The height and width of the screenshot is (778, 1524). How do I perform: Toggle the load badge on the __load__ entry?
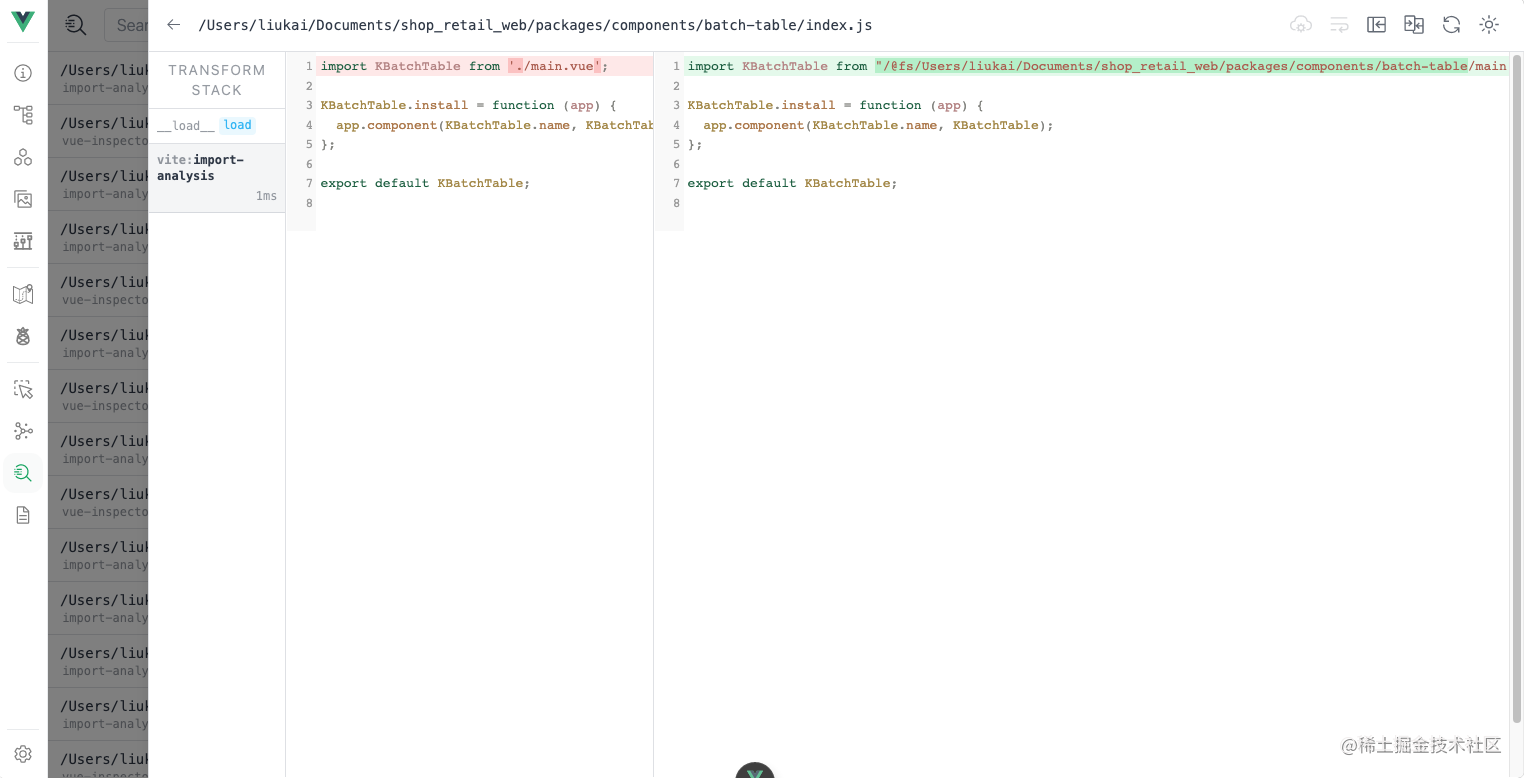click(x=237, y=125)
